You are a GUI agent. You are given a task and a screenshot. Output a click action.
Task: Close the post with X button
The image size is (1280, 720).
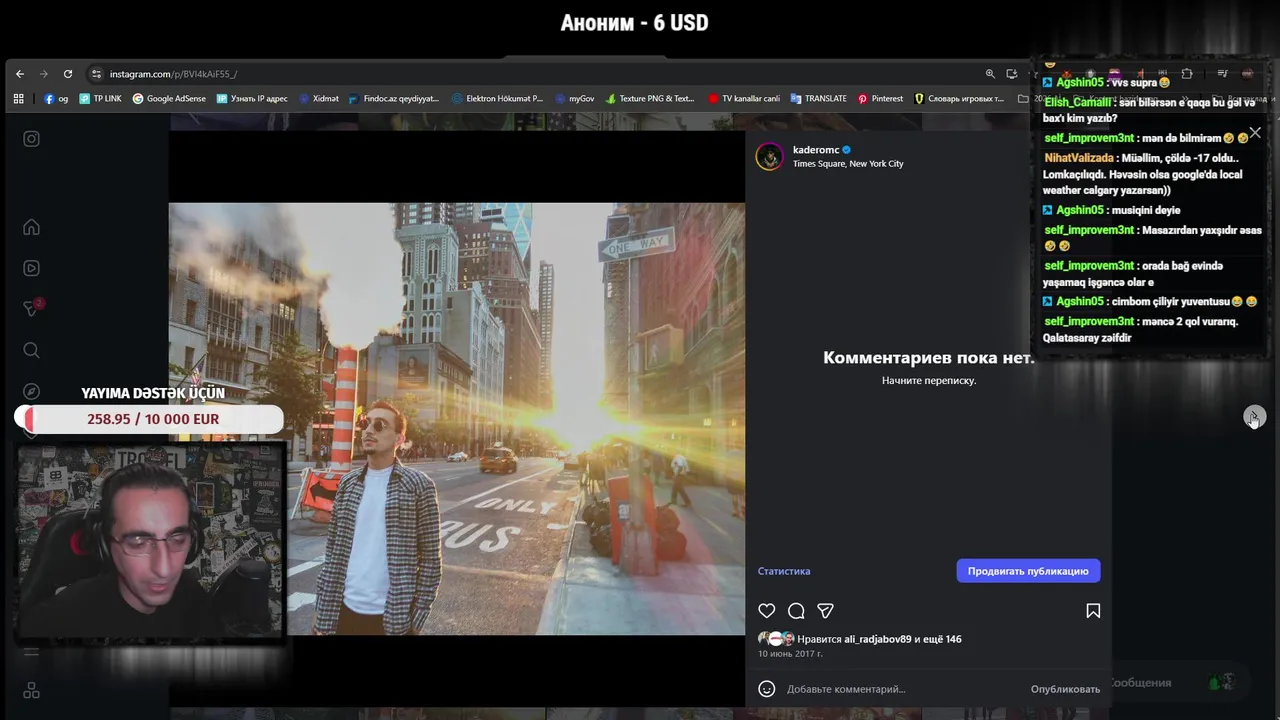tap(1255, 132)
